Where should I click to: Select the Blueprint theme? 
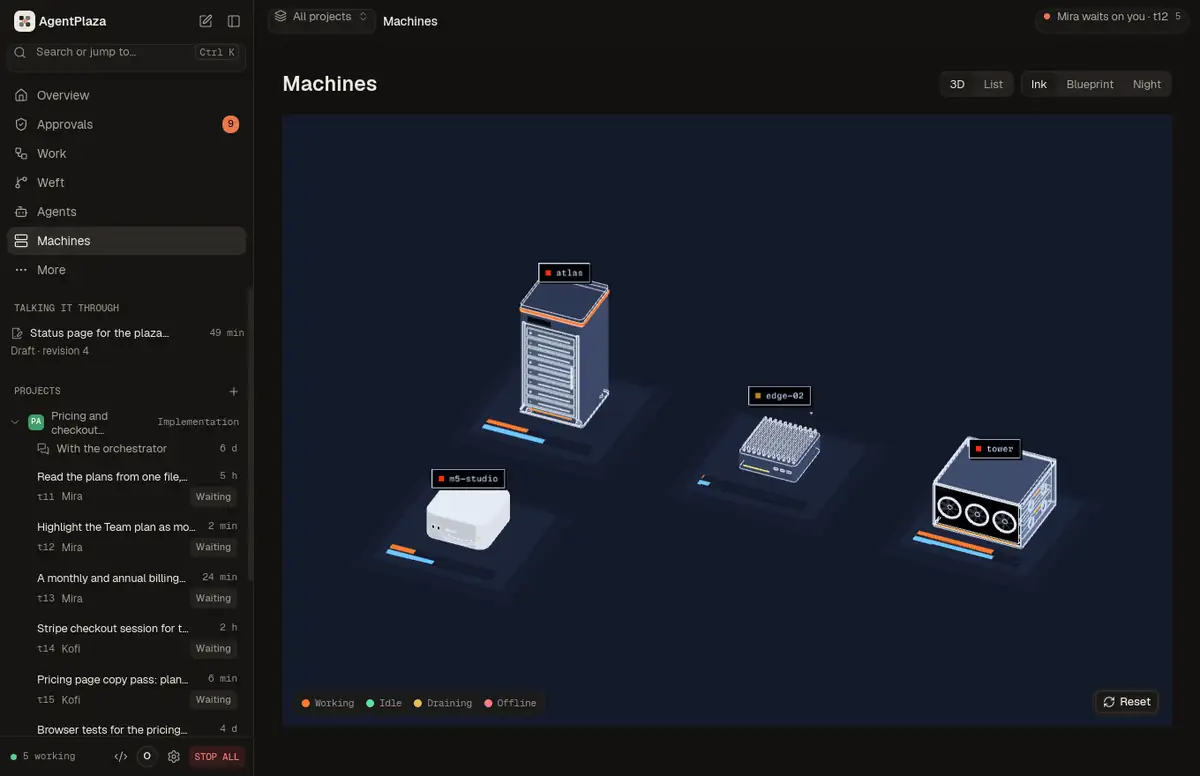coord(1090,84)
